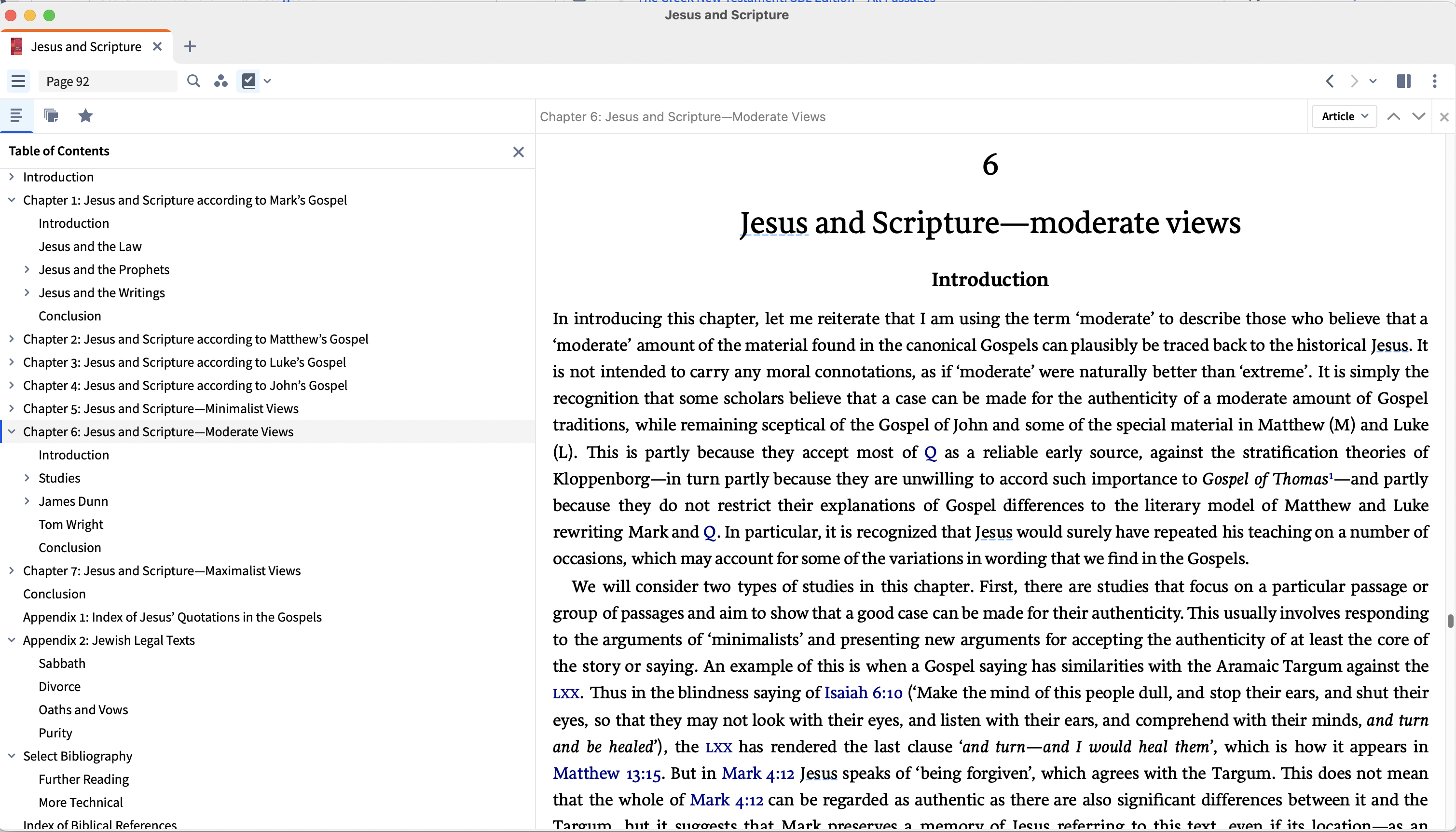The image size is (1456, 832).
Task: Go back with the left arrow
Action: [x=1329, y=81]
